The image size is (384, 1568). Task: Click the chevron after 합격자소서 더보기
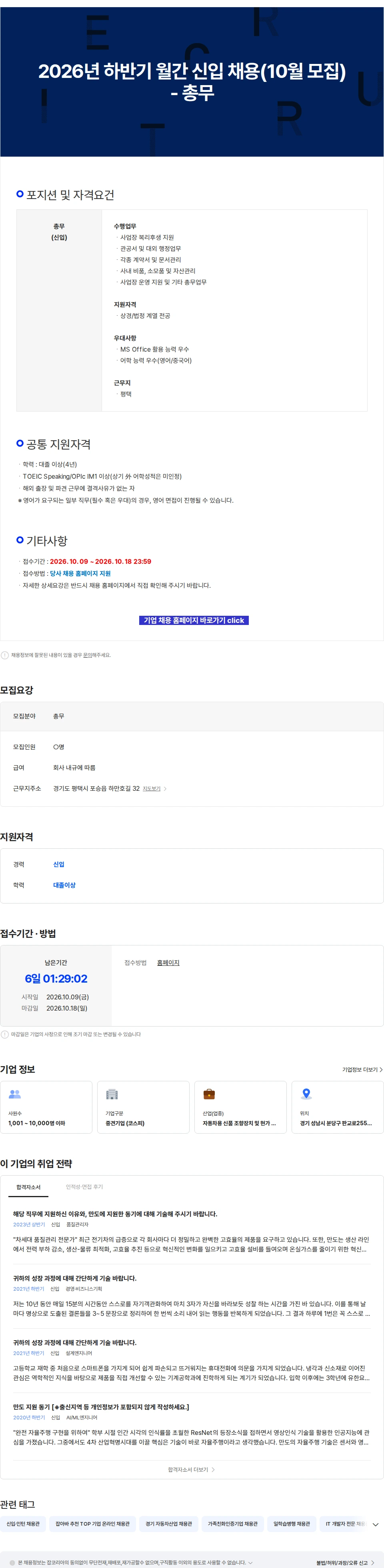213,1469
